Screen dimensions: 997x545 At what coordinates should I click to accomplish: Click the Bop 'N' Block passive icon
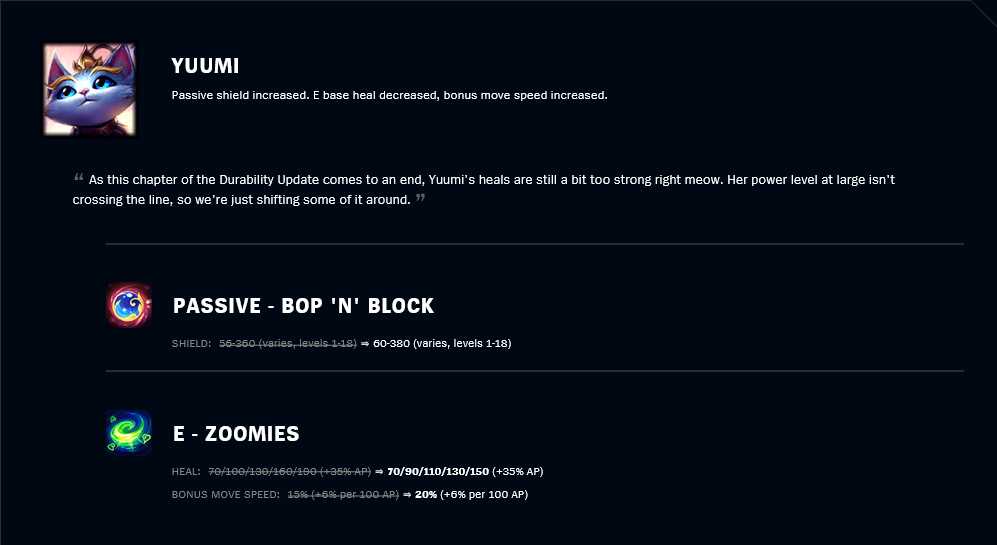pos(129,305)
